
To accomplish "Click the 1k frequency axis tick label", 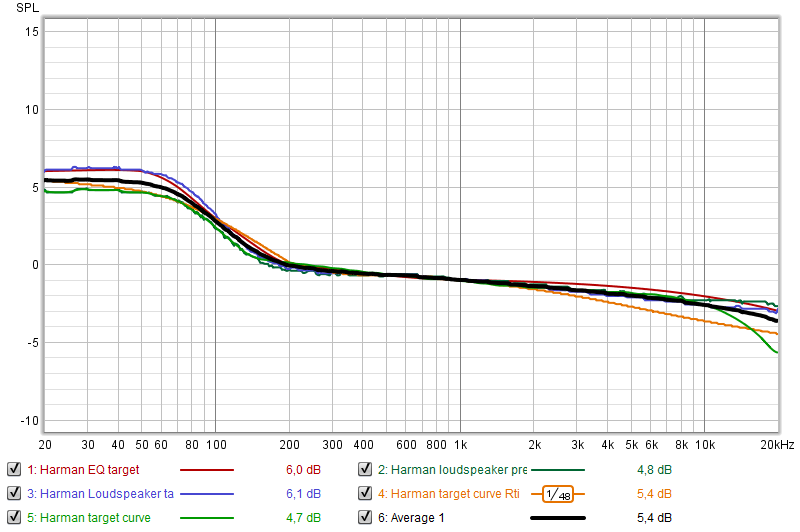I will (460, 444).
